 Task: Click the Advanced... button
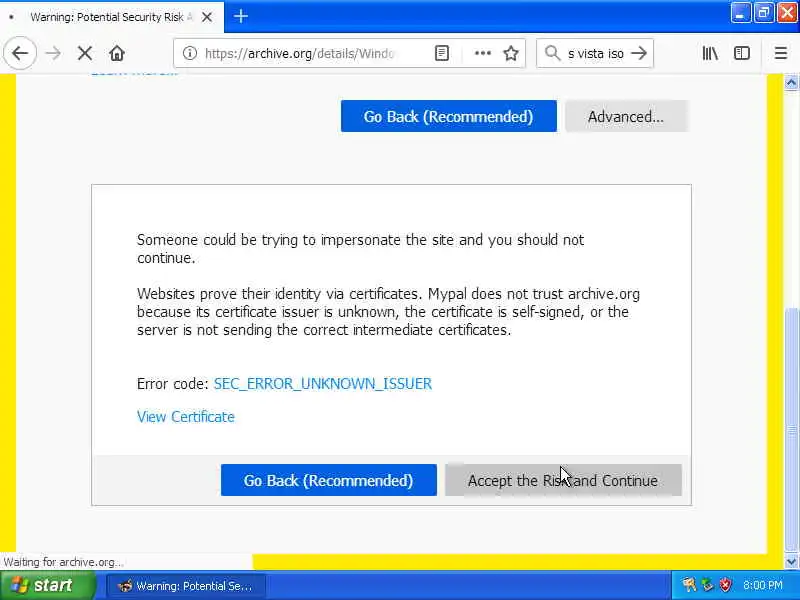[x=627, y=116]
